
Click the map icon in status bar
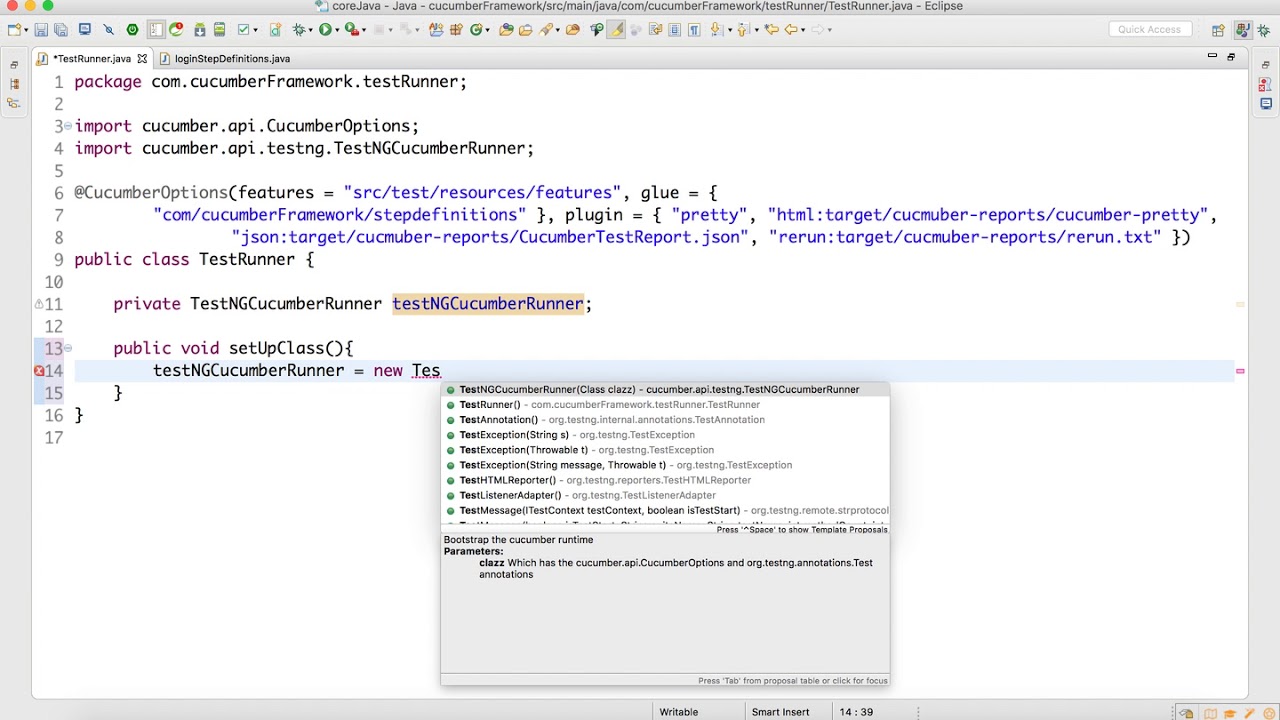pyautogui.click(x=1211, y=713)
